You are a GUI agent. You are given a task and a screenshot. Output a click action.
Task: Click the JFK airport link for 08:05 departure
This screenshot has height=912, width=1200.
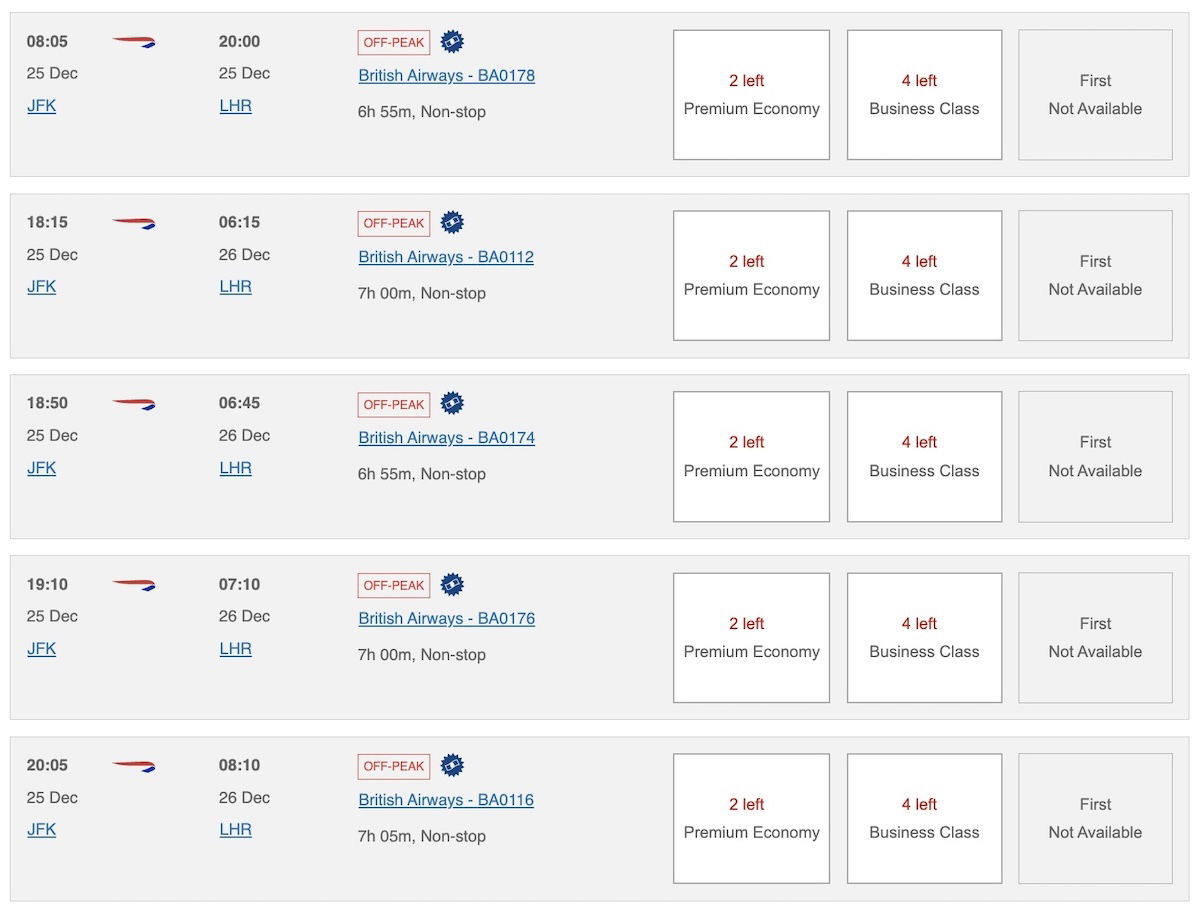pyautogui.click(x=41, y=106)
